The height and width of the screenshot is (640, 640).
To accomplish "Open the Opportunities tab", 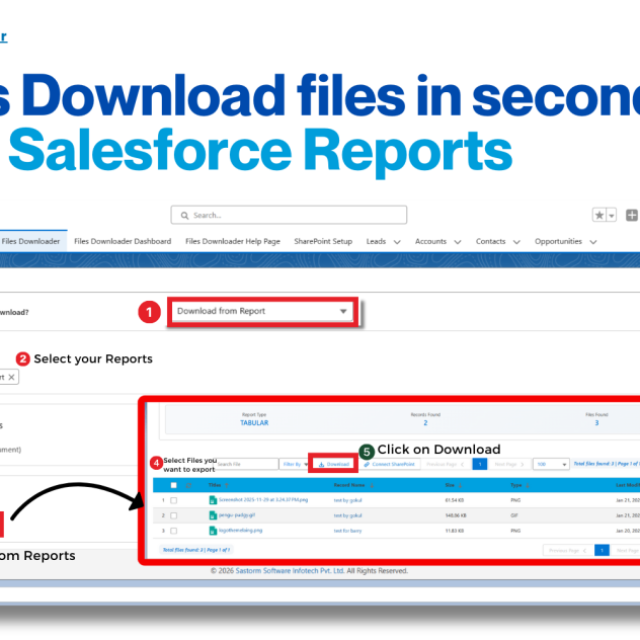I will point(558,241).
